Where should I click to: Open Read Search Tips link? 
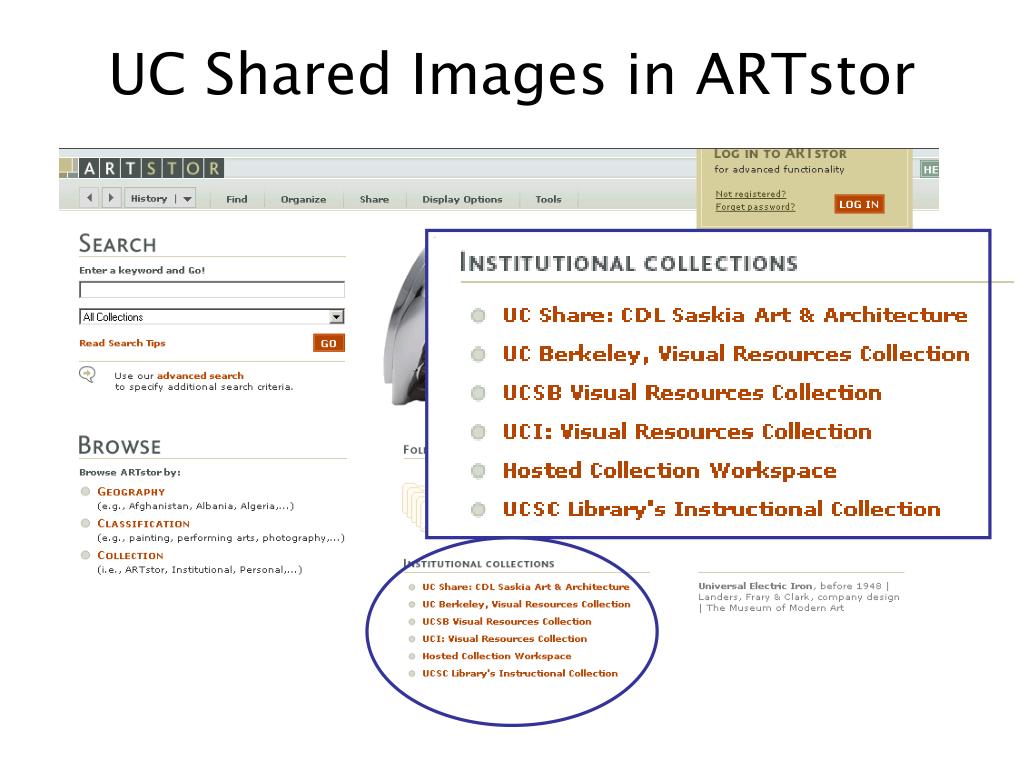pos(122,343)
